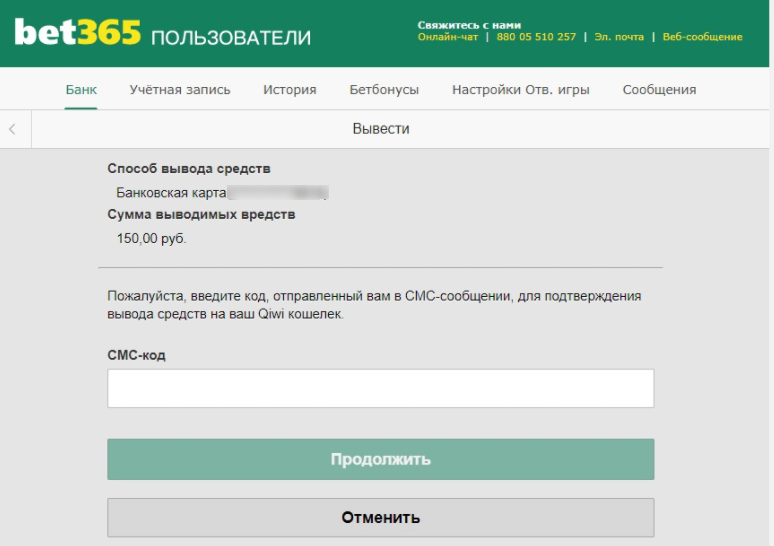The height and width of the screenshot is (546, 774).
Task: Click the 150,00 руб. withdrawal amount
Action: [x=152, y=238]
